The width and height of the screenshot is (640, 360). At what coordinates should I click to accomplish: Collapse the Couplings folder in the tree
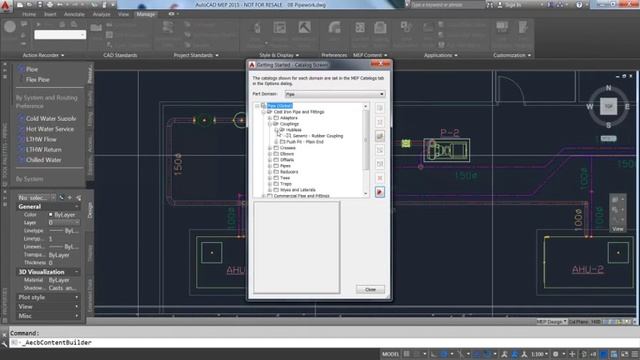click(x=270, y=124)
